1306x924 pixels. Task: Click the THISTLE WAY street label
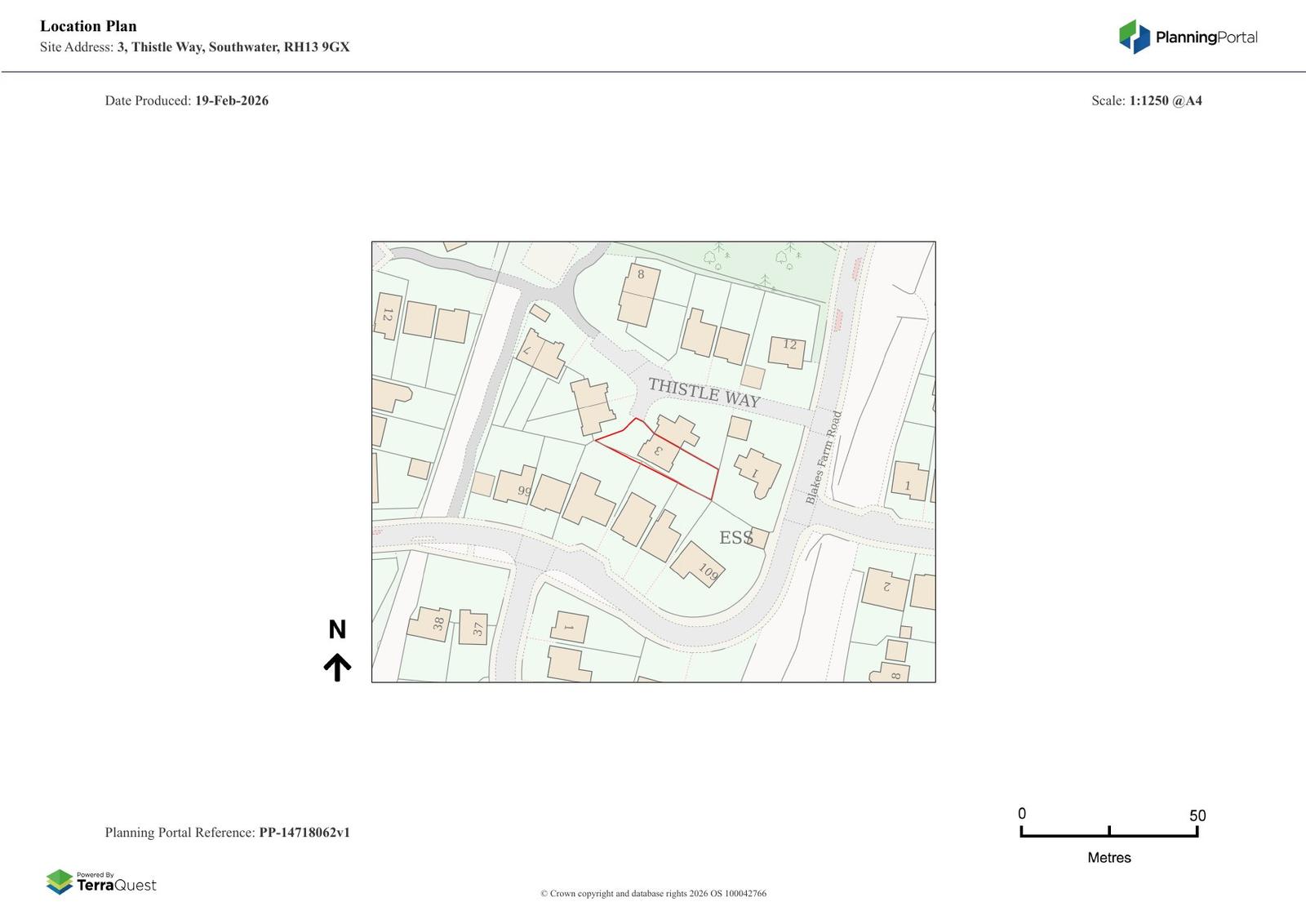pos(704,393)
